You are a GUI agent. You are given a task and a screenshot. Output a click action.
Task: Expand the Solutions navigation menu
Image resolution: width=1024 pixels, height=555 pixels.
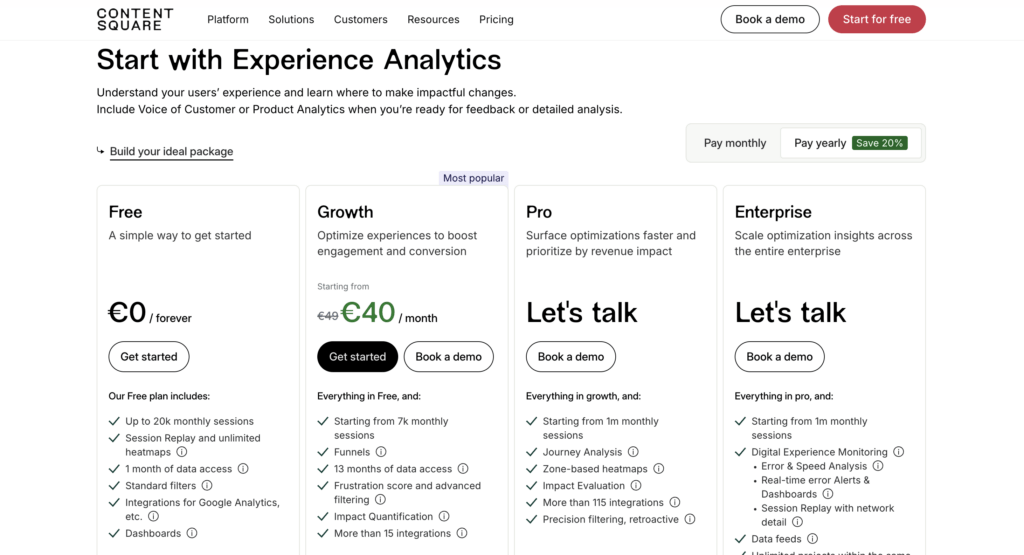tap(291, 19)
